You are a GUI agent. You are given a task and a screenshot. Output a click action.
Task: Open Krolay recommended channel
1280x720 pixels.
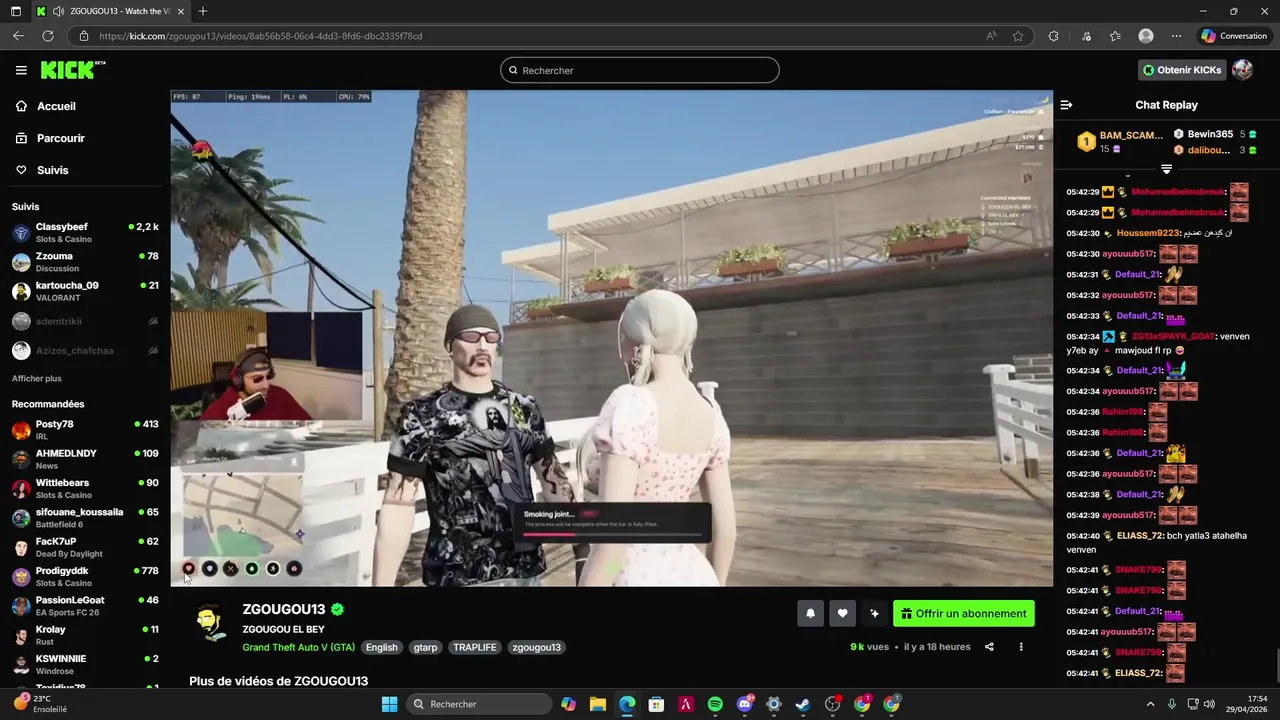point(85,634)
